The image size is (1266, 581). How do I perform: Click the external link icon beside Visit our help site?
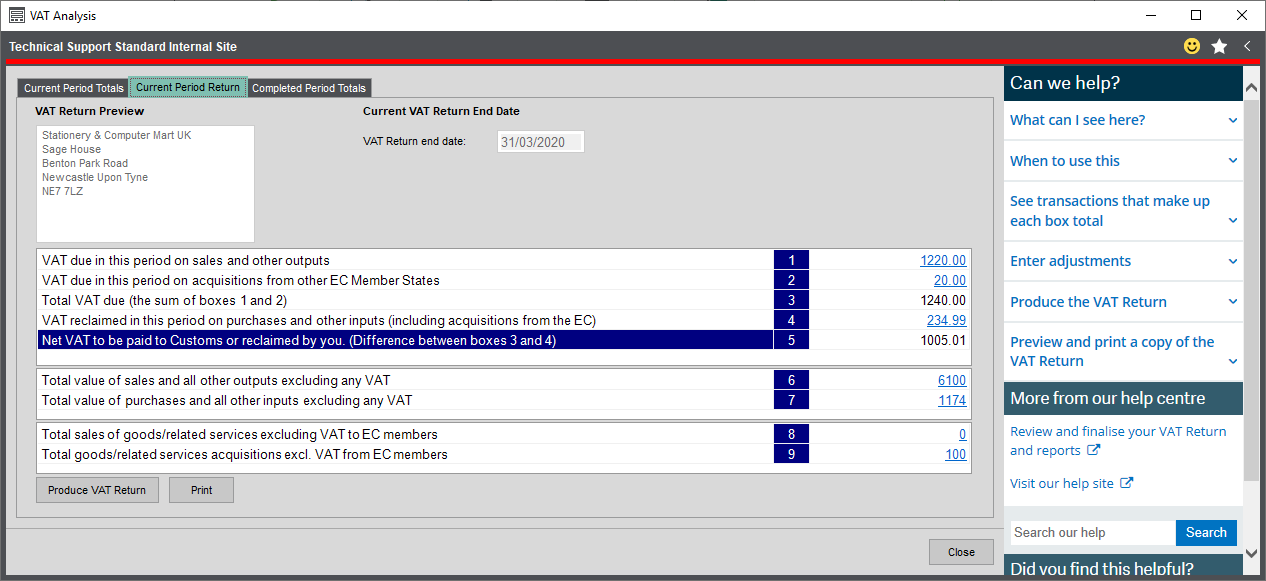[1128, 483]
